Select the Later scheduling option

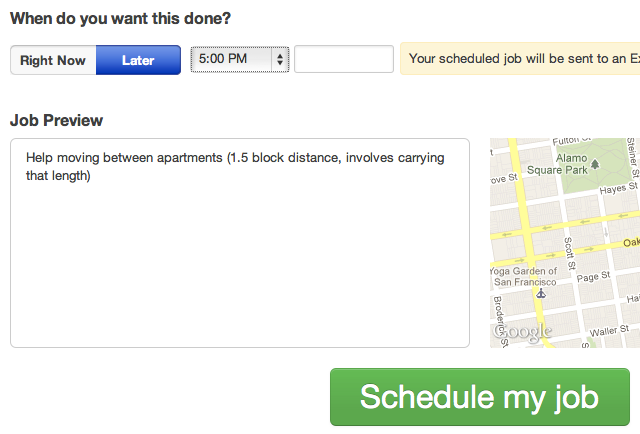coord(138,60)
